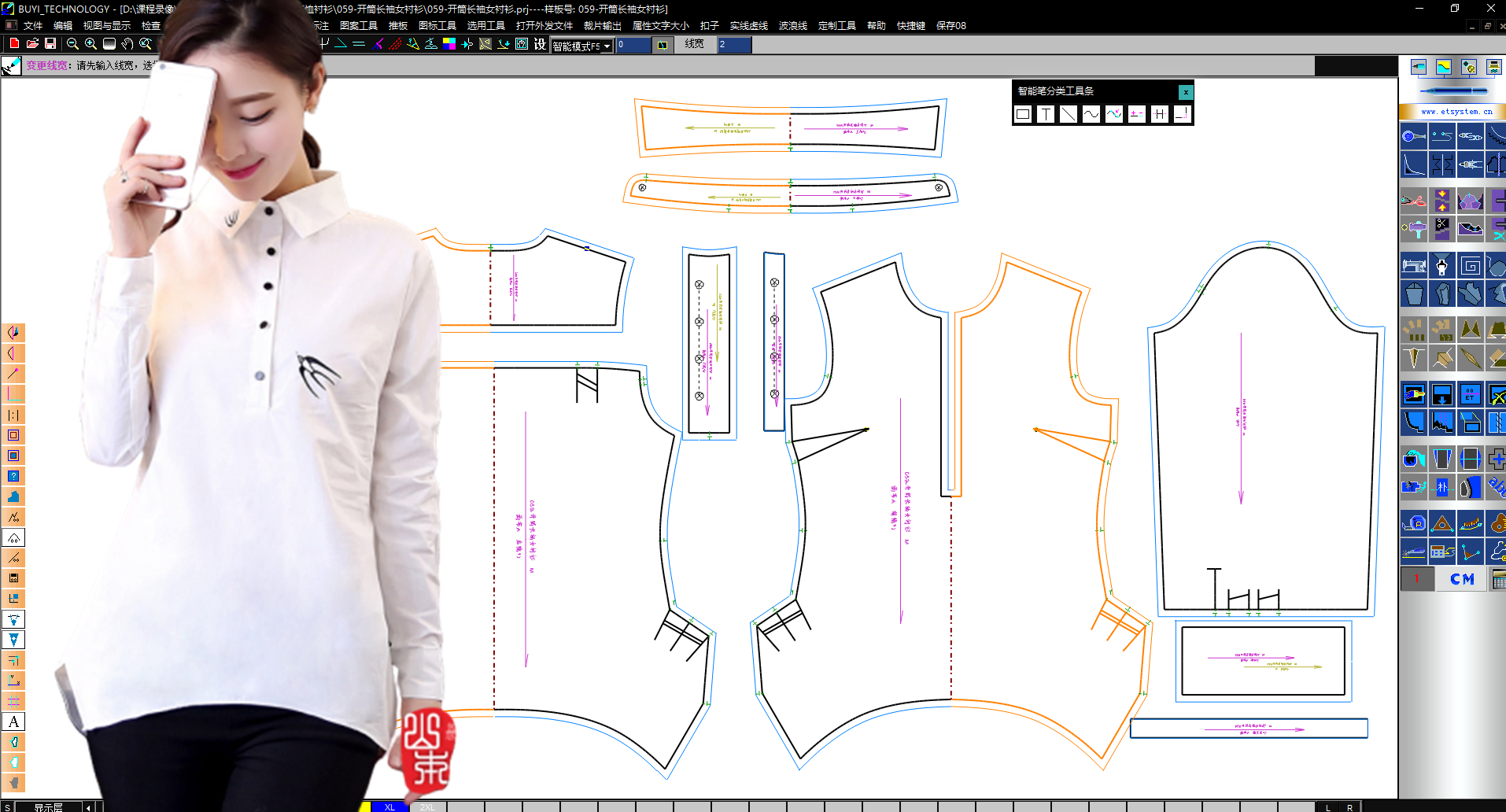The width and height of the screenshot is (1506, 812).
Task: Click the L button at bottom right
Action: pyautogui.click(x=1328, y=807)
